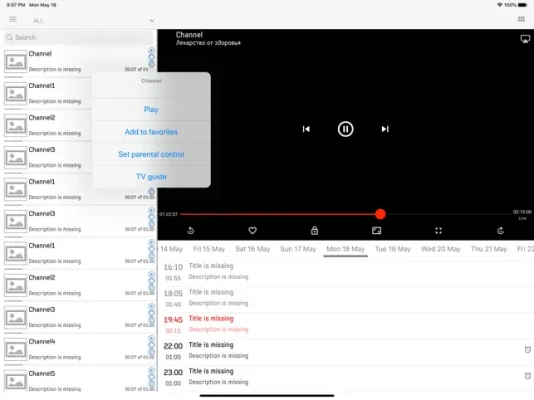Skip to next channel in player
Screen dimensions: 534x400
385,129
